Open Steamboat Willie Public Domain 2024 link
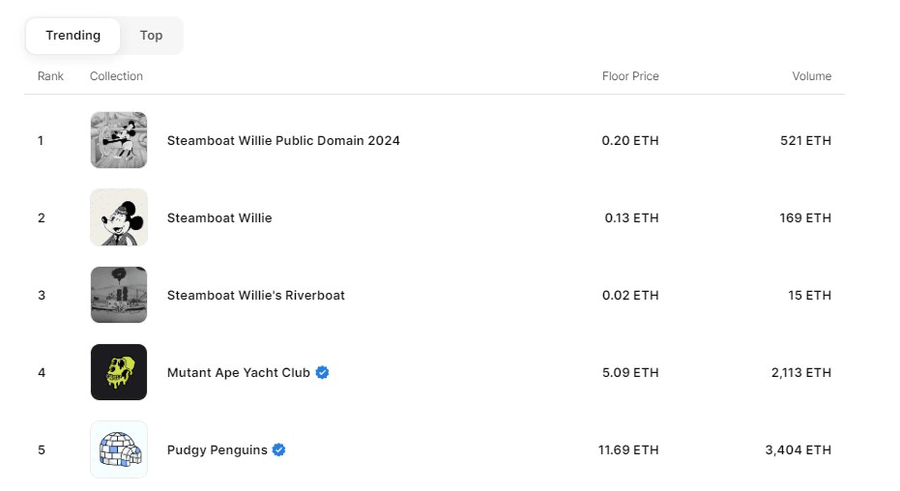Viewport: 900px width, 491px height. tap(283, 141)
